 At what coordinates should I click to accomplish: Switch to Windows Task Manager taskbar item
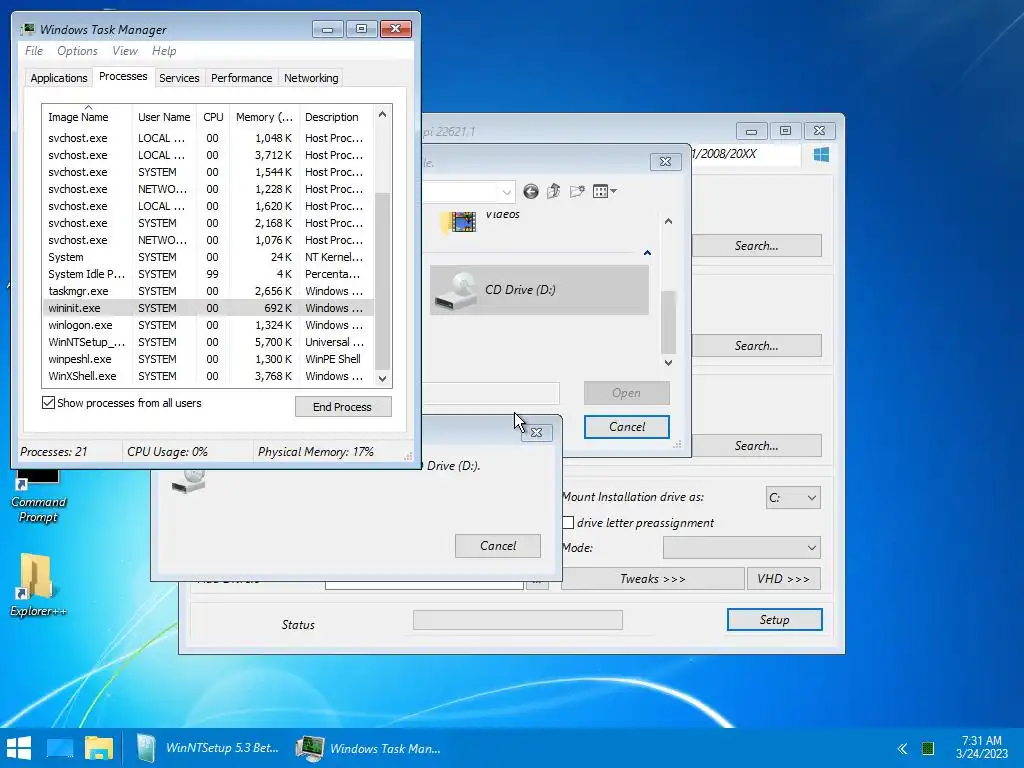pyautogui.click(x=369, y=748)
